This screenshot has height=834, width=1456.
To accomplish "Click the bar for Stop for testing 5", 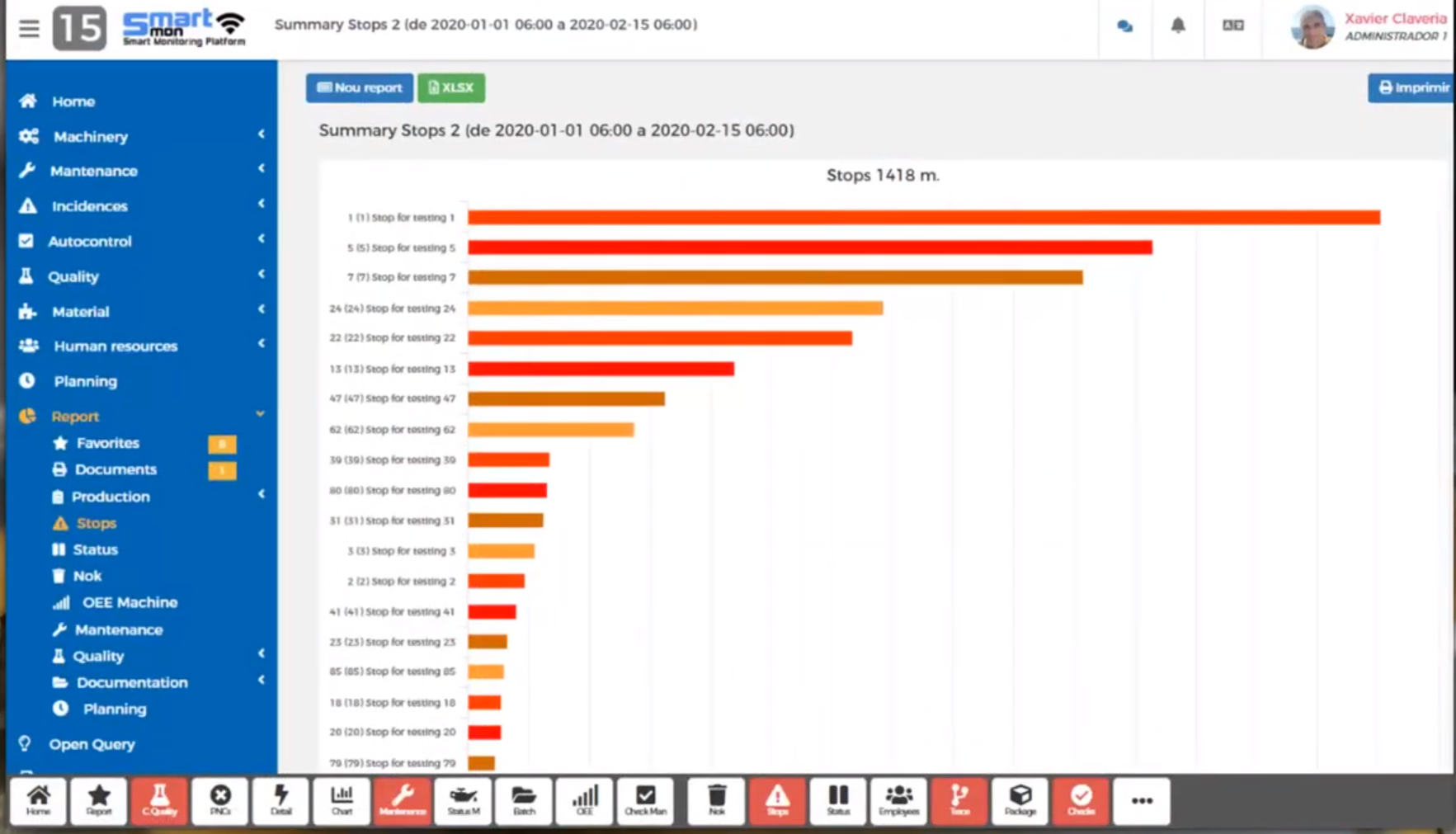I will [x=808, y=247].
